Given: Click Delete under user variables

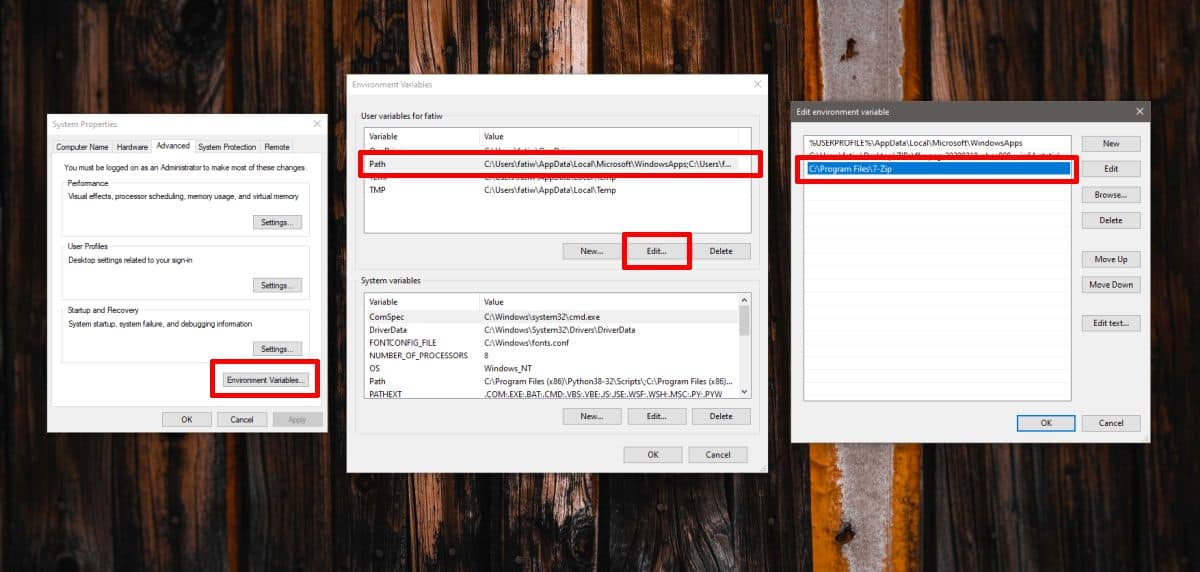Looking at the screenshot, I should click(721, 251).
